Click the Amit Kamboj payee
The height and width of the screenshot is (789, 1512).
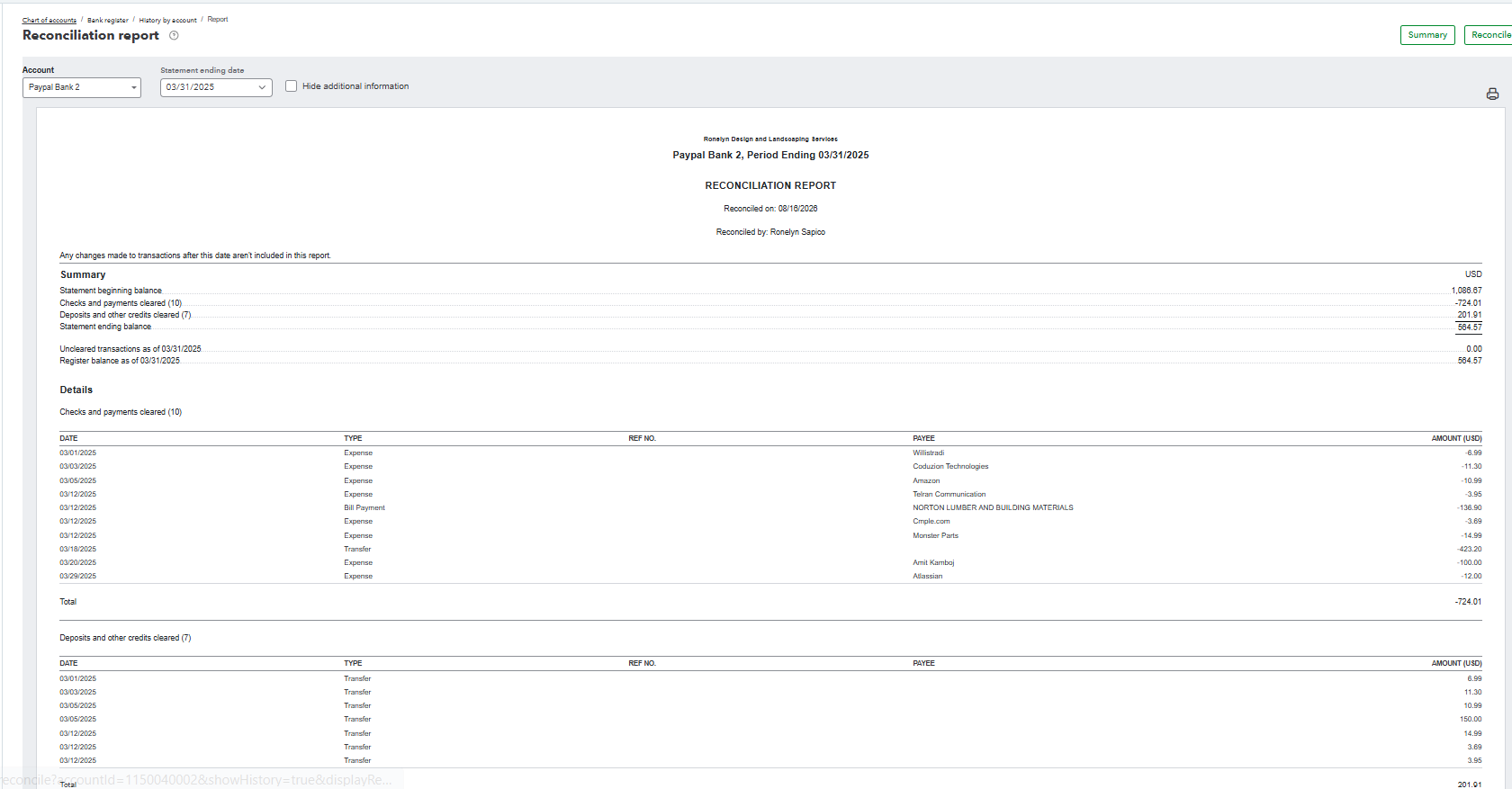(933, 562)
